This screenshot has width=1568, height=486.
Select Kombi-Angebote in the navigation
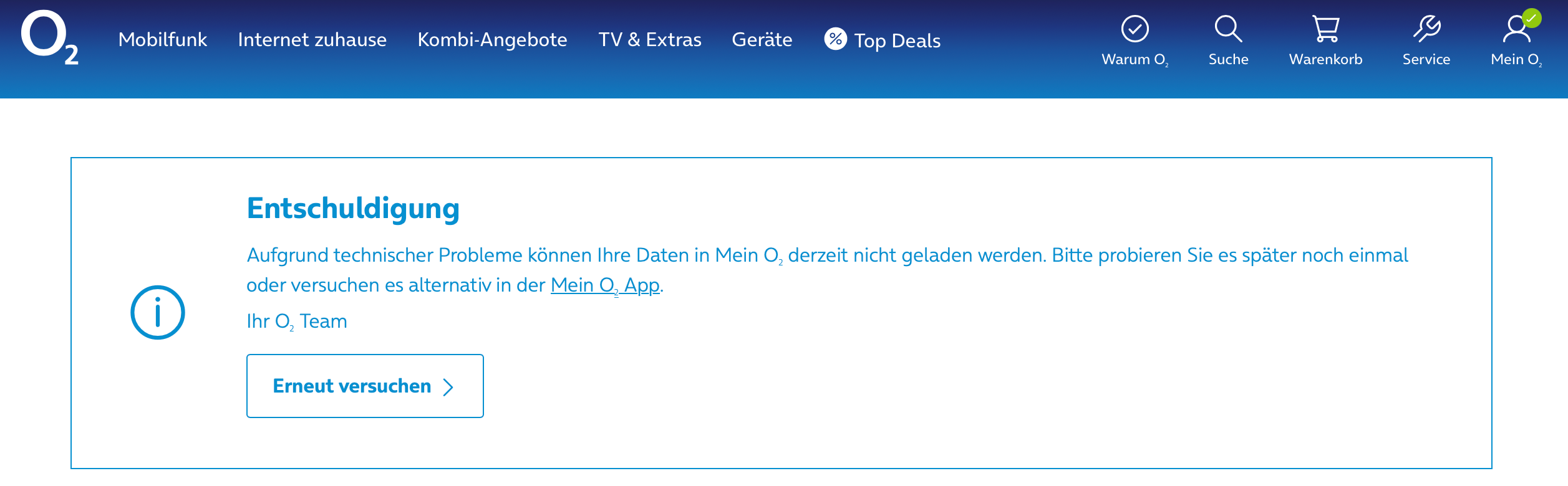point(492,40)
